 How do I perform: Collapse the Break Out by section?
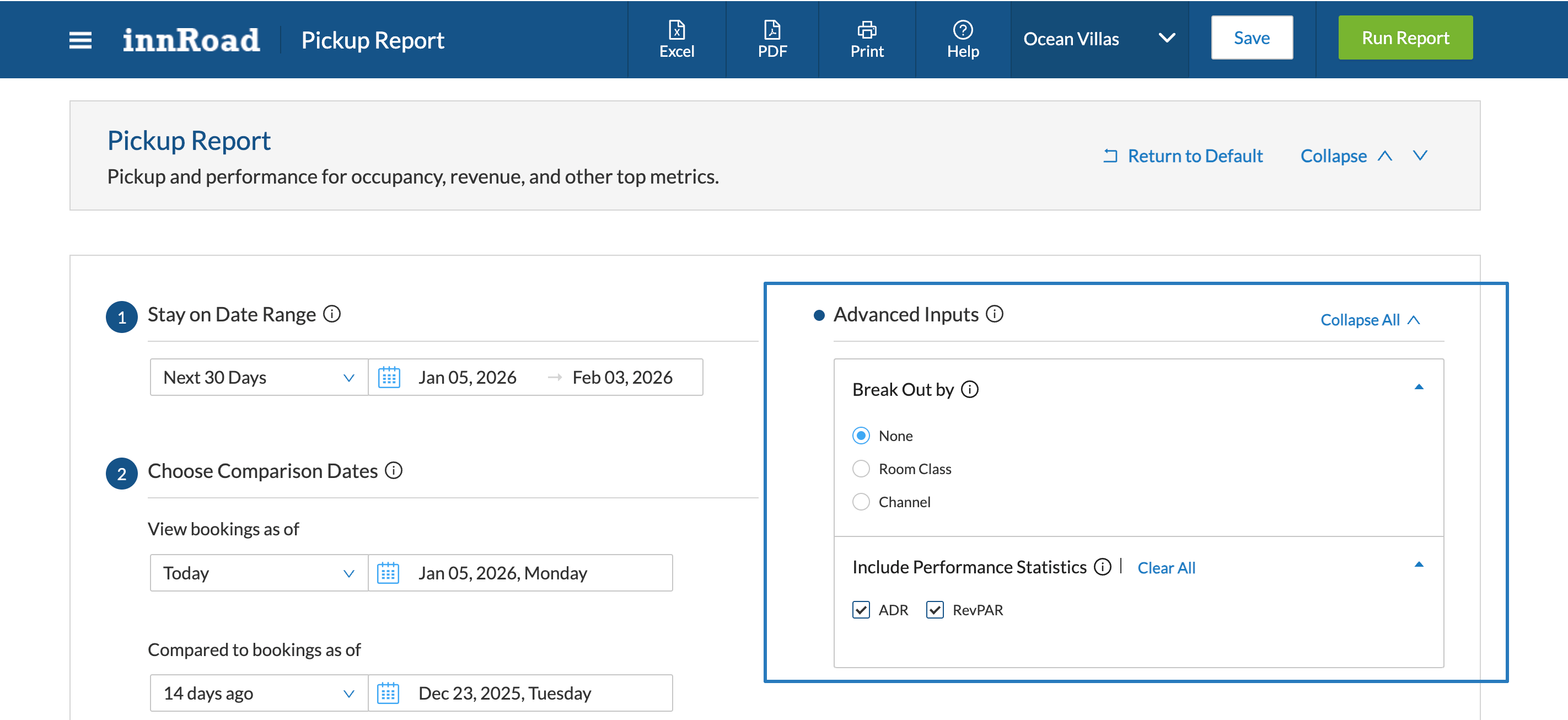[x=1418, y=387]
